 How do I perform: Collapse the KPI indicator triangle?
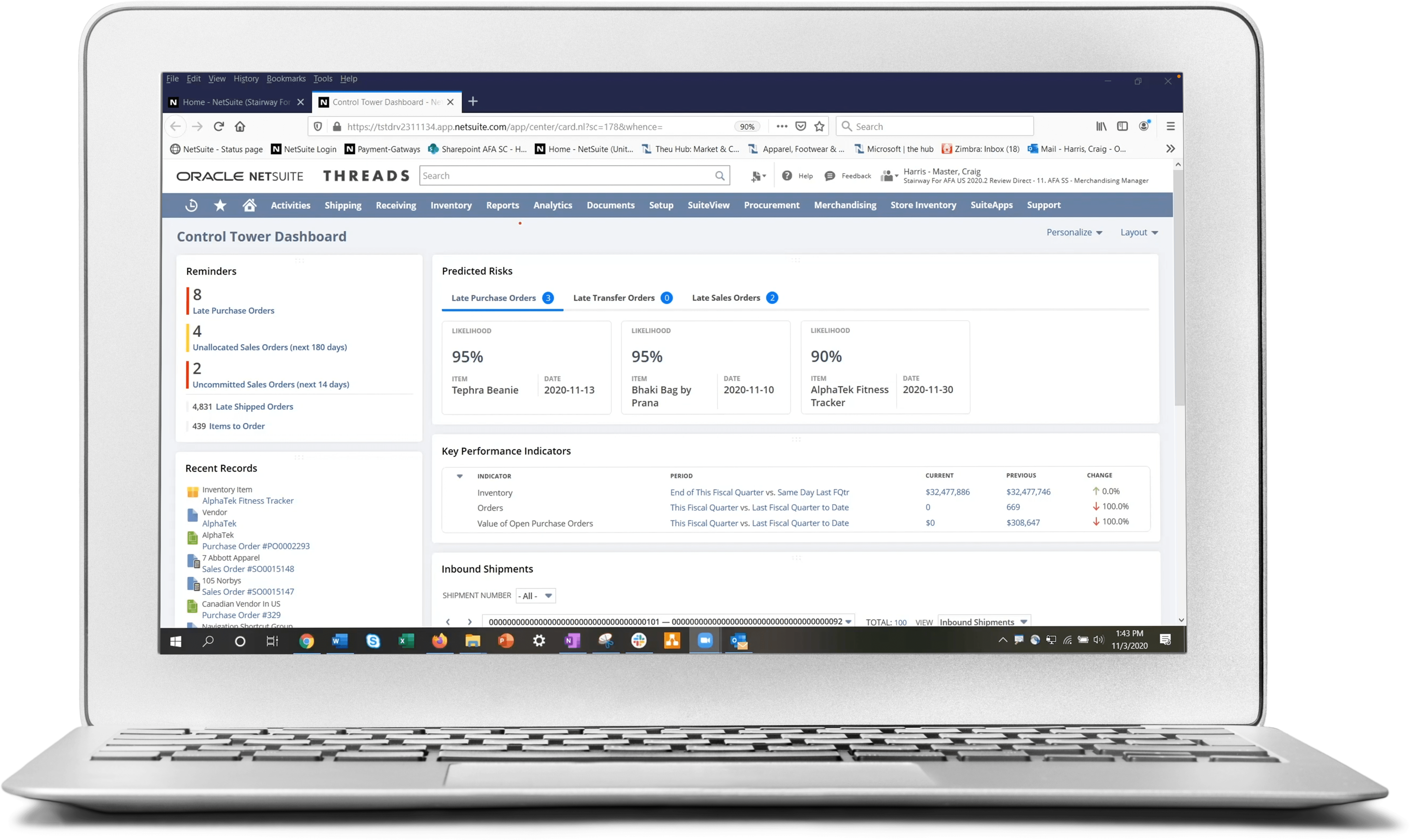460,476
